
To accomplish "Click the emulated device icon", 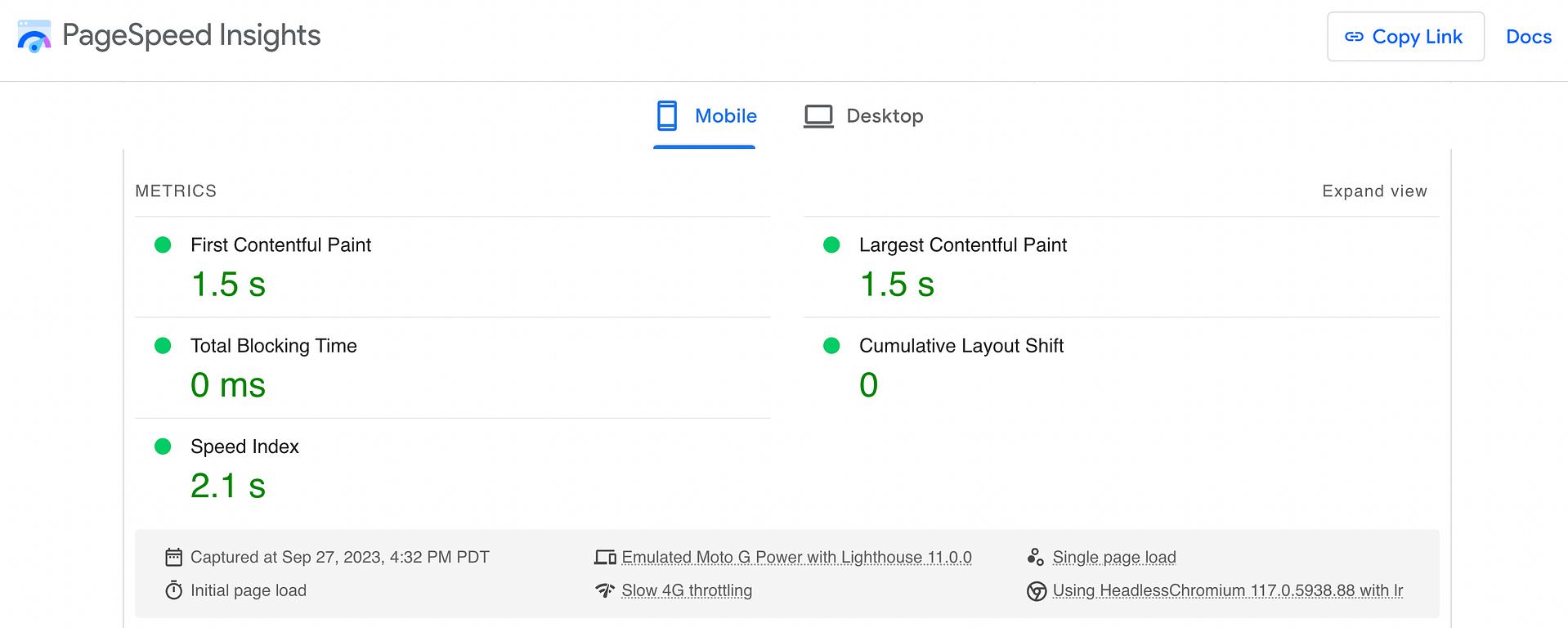I will (605, 558).
